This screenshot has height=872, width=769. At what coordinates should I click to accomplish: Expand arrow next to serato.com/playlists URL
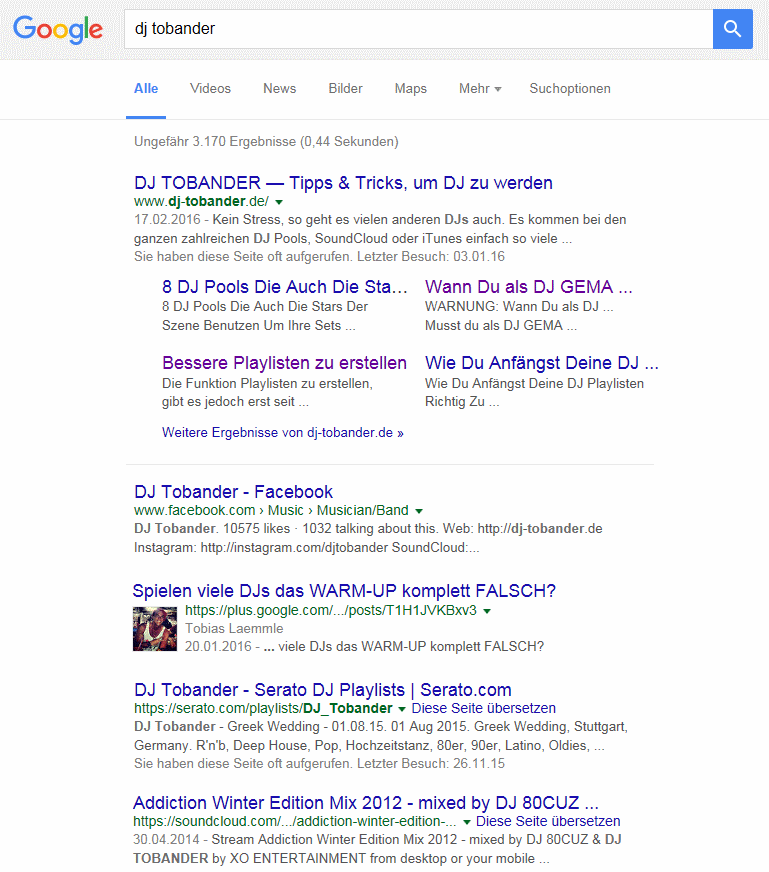401,709
